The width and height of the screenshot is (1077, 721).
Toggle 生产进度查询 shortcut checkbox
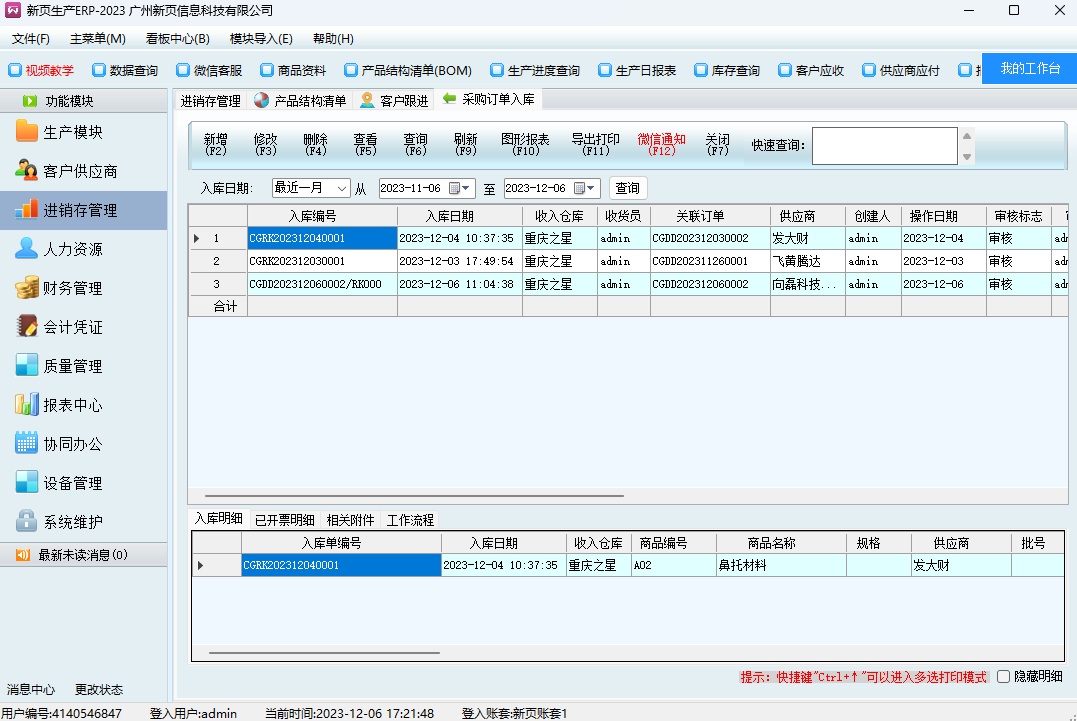[x=497, y=69]
